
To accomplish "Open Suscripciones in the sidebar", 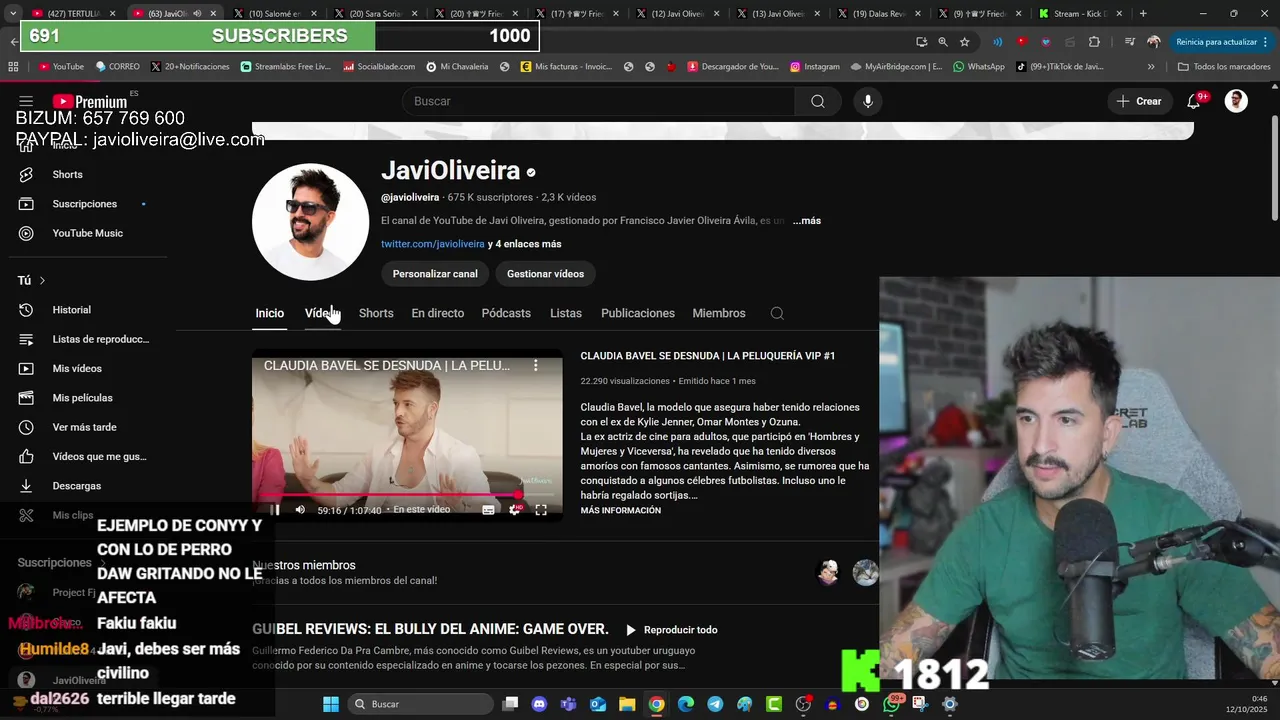I will tap(84, 204).
